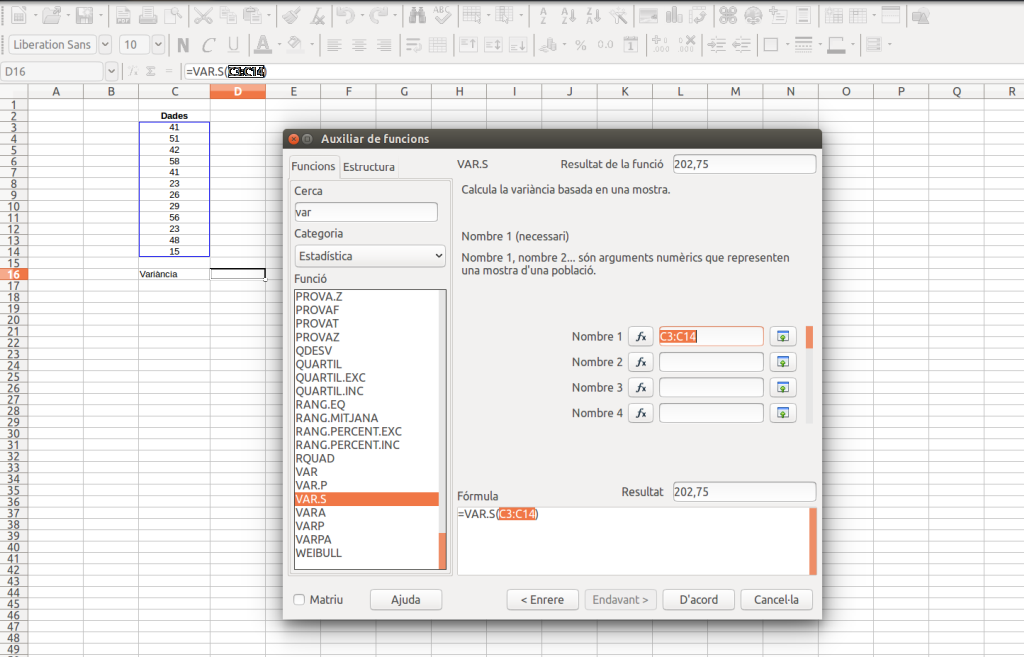Open the Name Box dropdown next to D16
Screen dimensions: 1024x657
111,72
